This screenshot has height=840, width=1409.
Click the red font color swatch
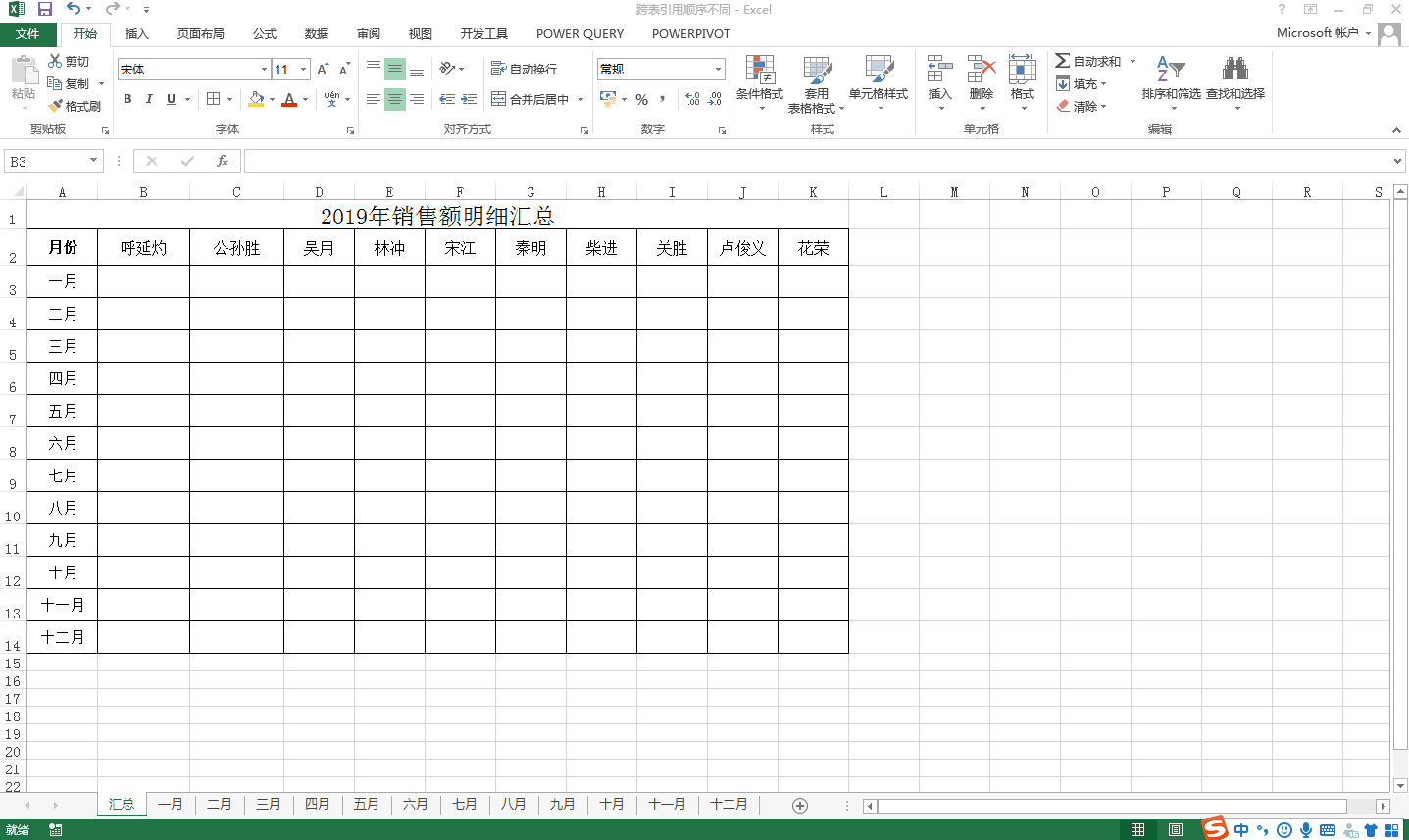tap(289, 99)
